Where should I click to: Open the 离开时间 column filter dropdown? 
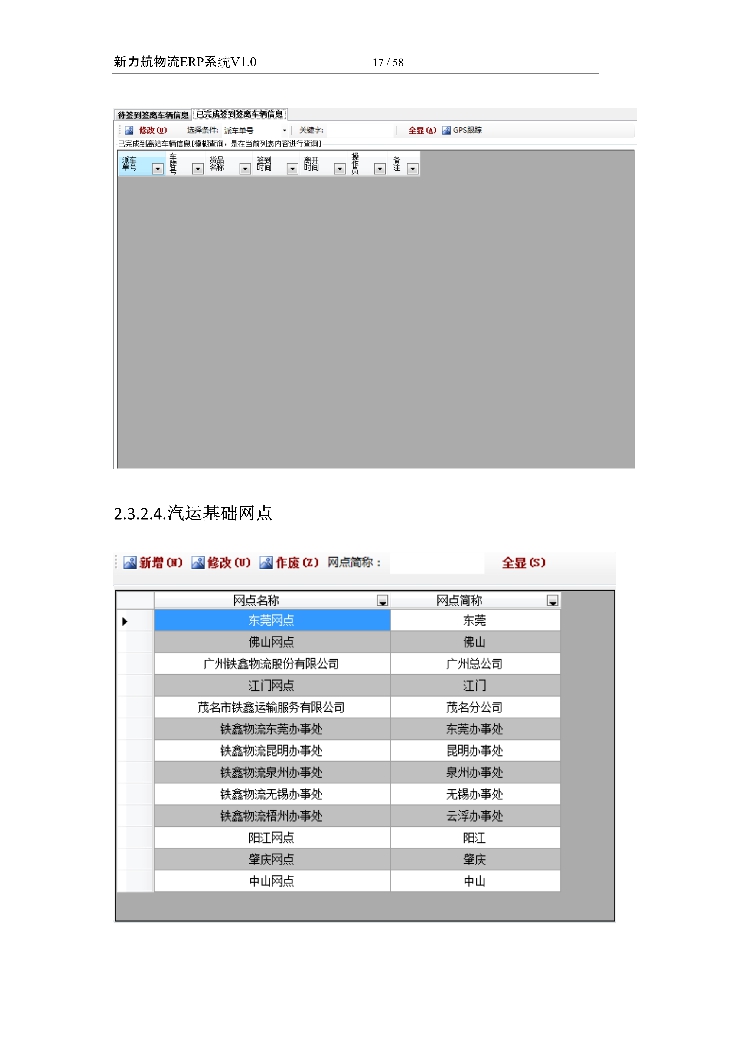339,169
